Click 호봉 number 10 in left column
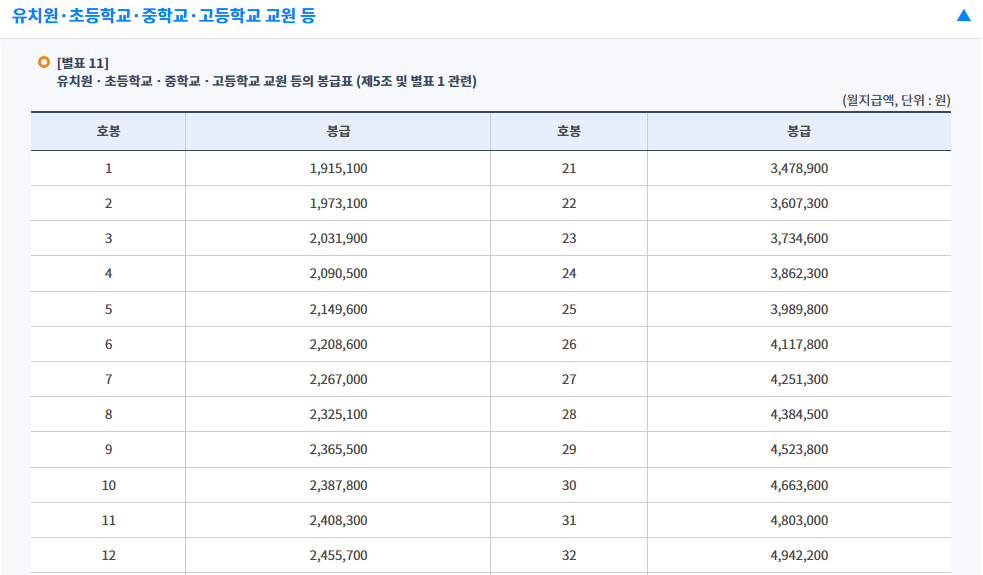Viewport: 983px width, 575px height. [108, 485]
